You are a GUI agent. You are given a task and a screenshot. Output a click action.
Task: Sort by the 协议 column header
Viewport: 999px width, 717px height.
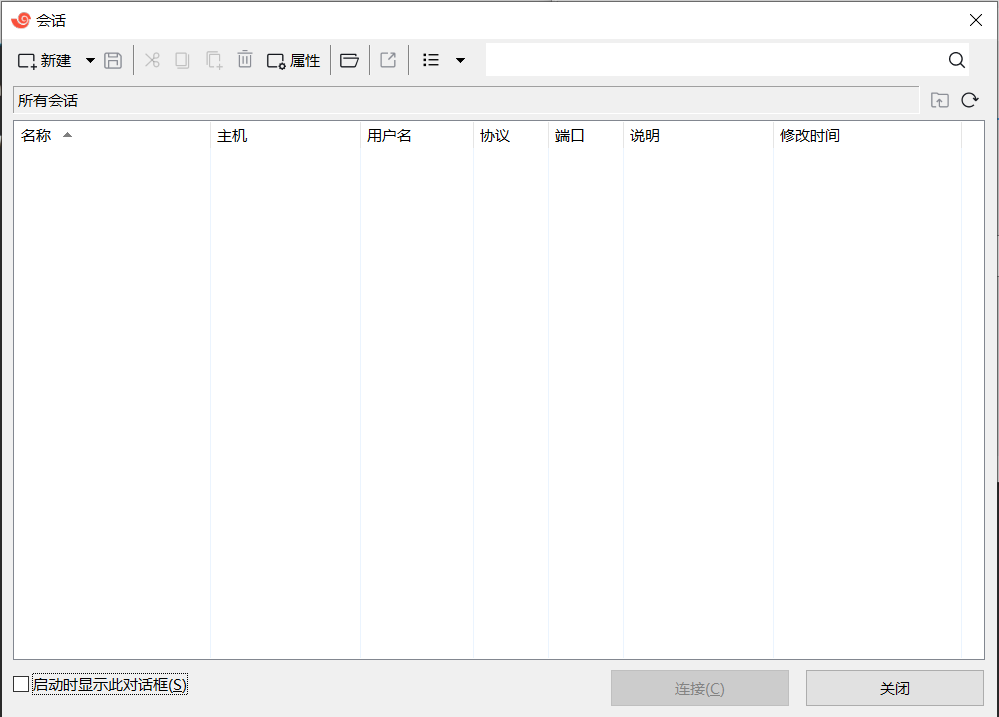point(511,136)
